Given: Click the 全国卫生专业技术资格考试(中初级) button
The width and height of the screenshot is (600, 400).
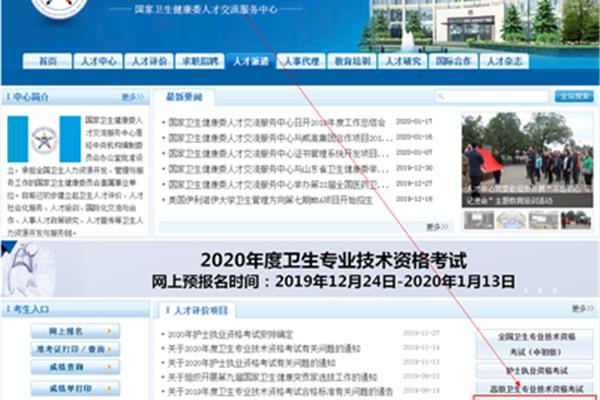Looking at the screenshot, I should click(535, 344).
